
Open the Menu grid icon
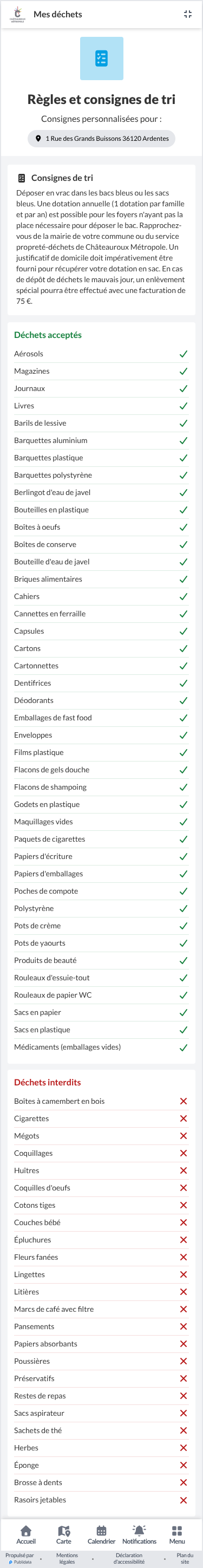click(177, 1534)
